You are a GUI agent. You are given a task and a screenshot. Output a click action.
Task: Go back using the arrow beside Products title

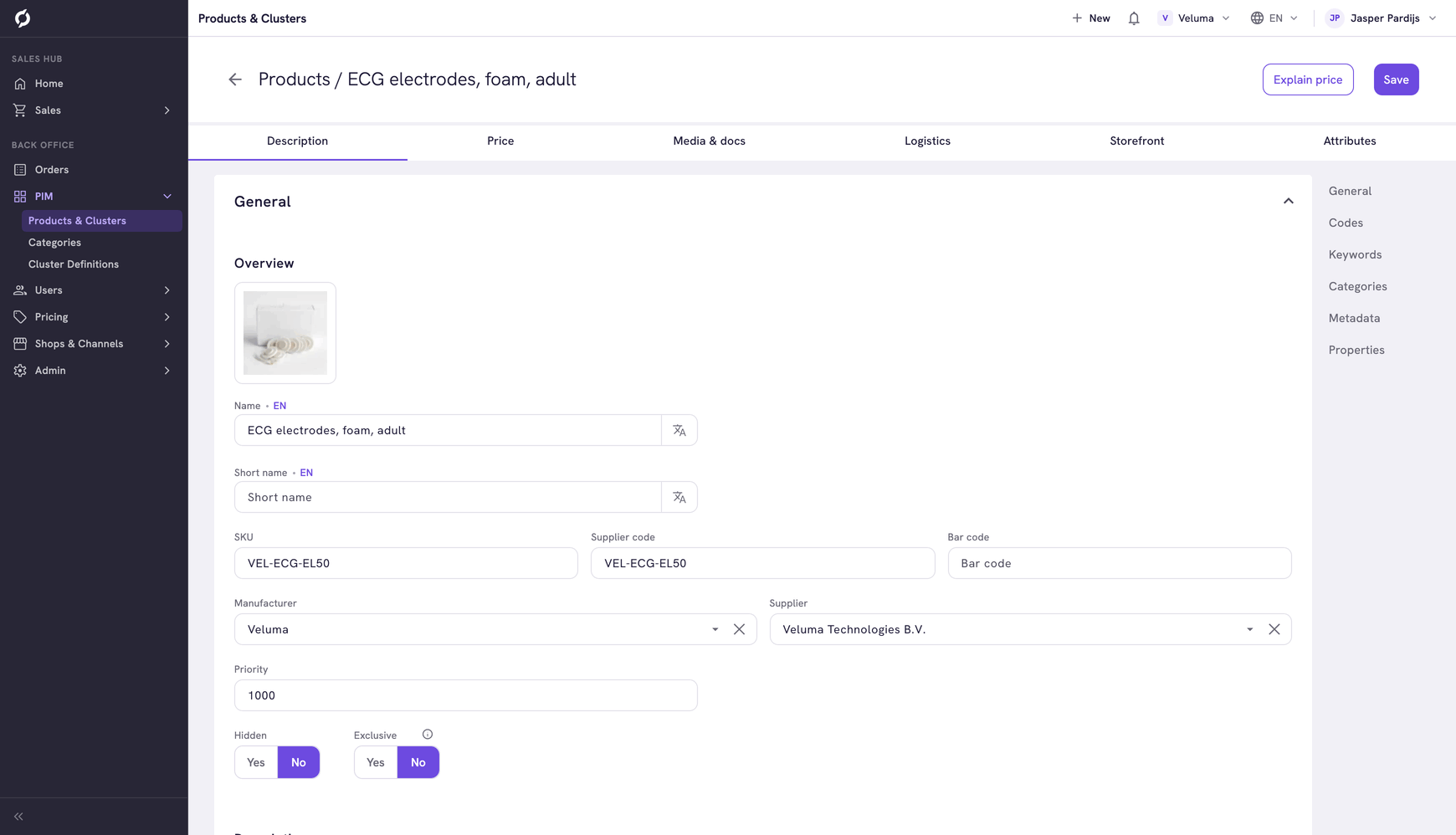pyautogui.click(x=235, y=79)
